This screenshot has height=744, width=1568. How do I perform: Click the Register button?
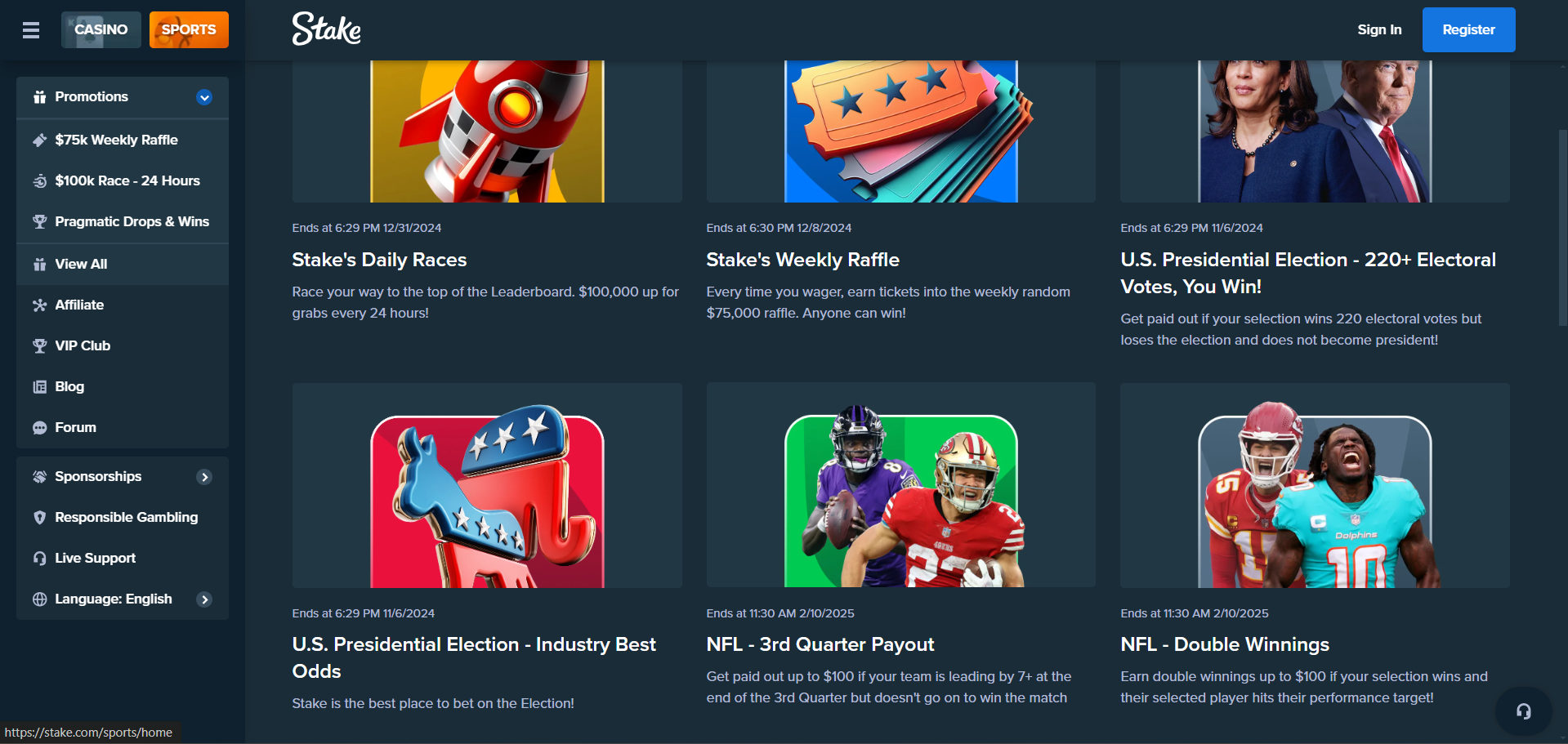pyautogui.click(x=1468, y=30)
